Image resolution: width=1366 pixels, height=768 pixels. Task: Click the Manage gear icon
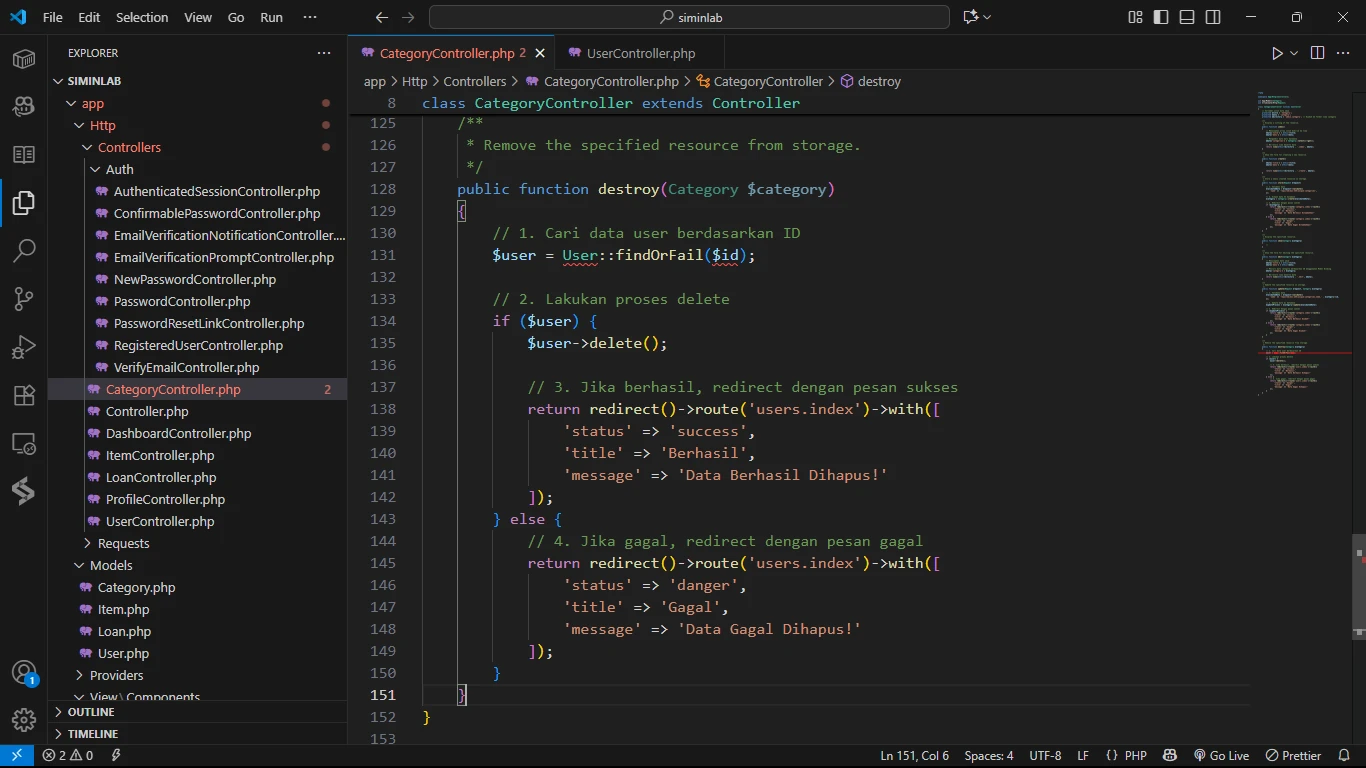(24, 719)
